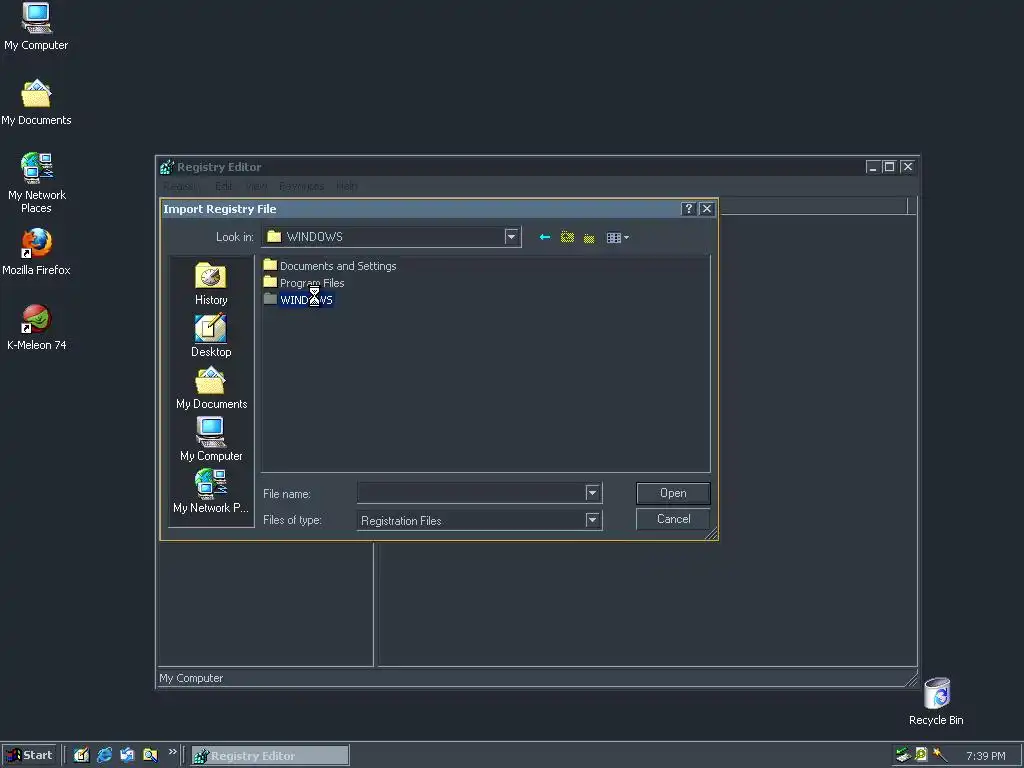The image size is (1024, 768).
Task: Minimize the Registry Editor window
Action: (872, 167)
